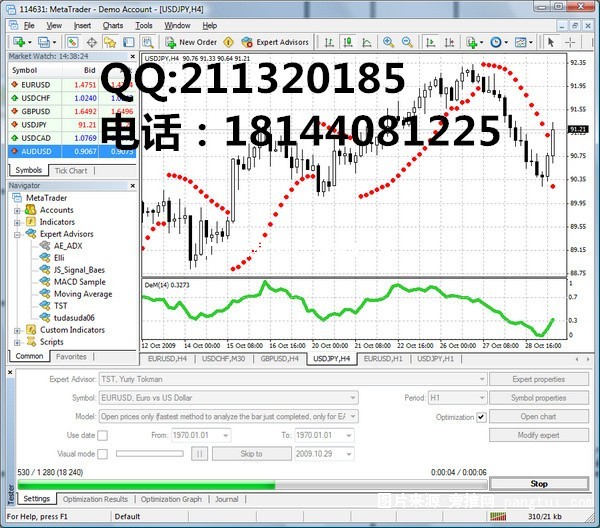This screenshot has height=528, width=600.
Task: Switch chart to candlesticks icon
Action: 348,42
